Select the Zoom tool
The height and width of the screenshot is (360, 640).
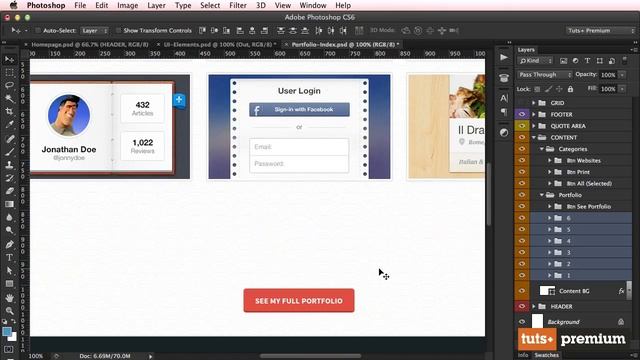pos(9,311)
